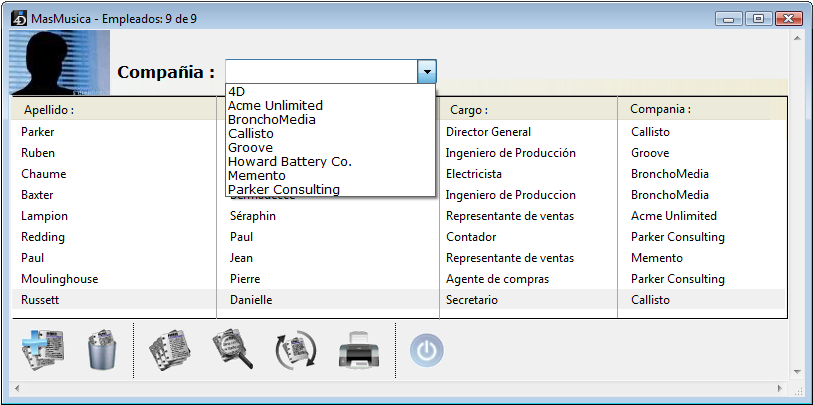Click the Compania column header

[x=660, y=109]
